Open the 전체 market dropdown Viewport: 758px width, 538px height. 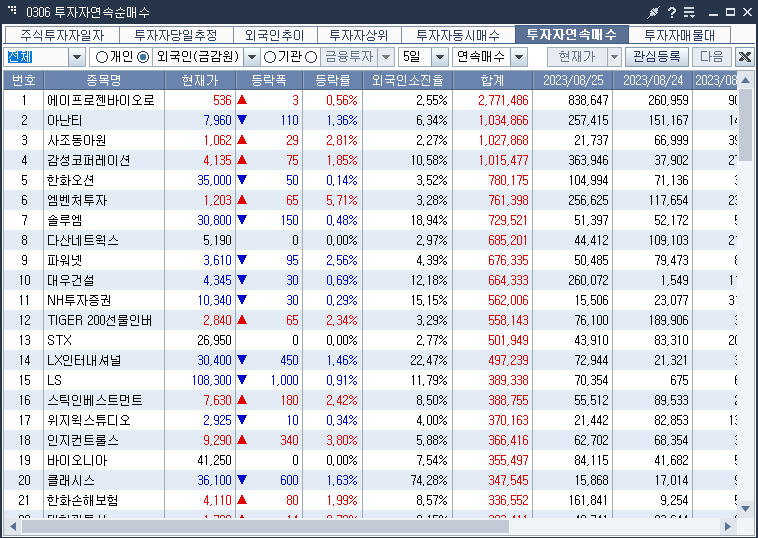tap(76, 57)
